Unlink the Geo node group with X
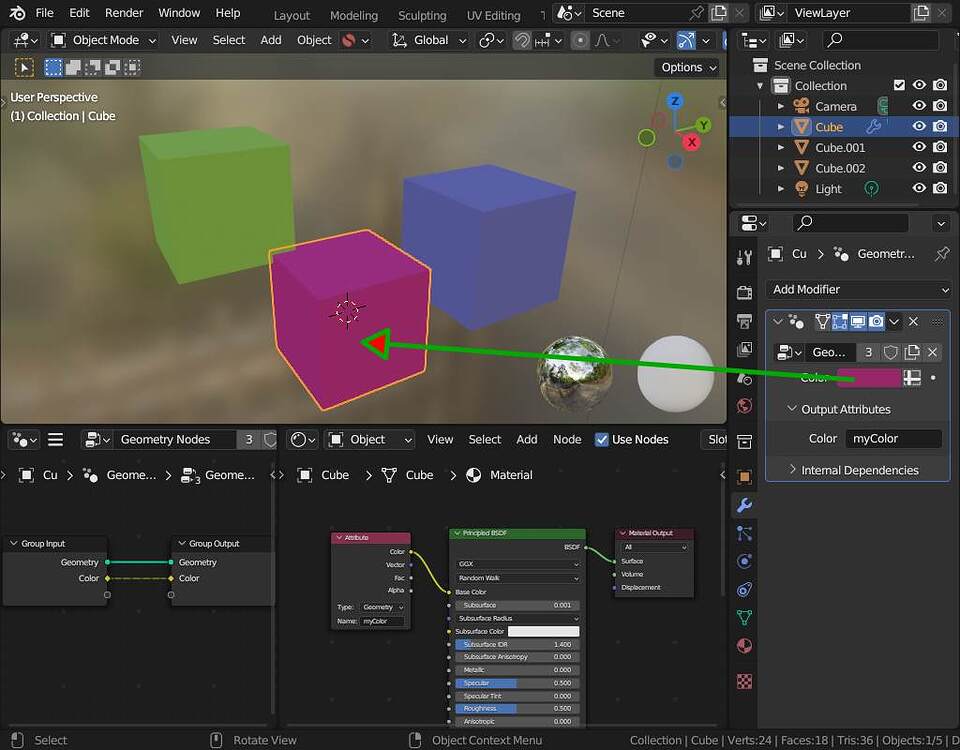This screenshot has height=750, width=960. click(x=932, y=352)
